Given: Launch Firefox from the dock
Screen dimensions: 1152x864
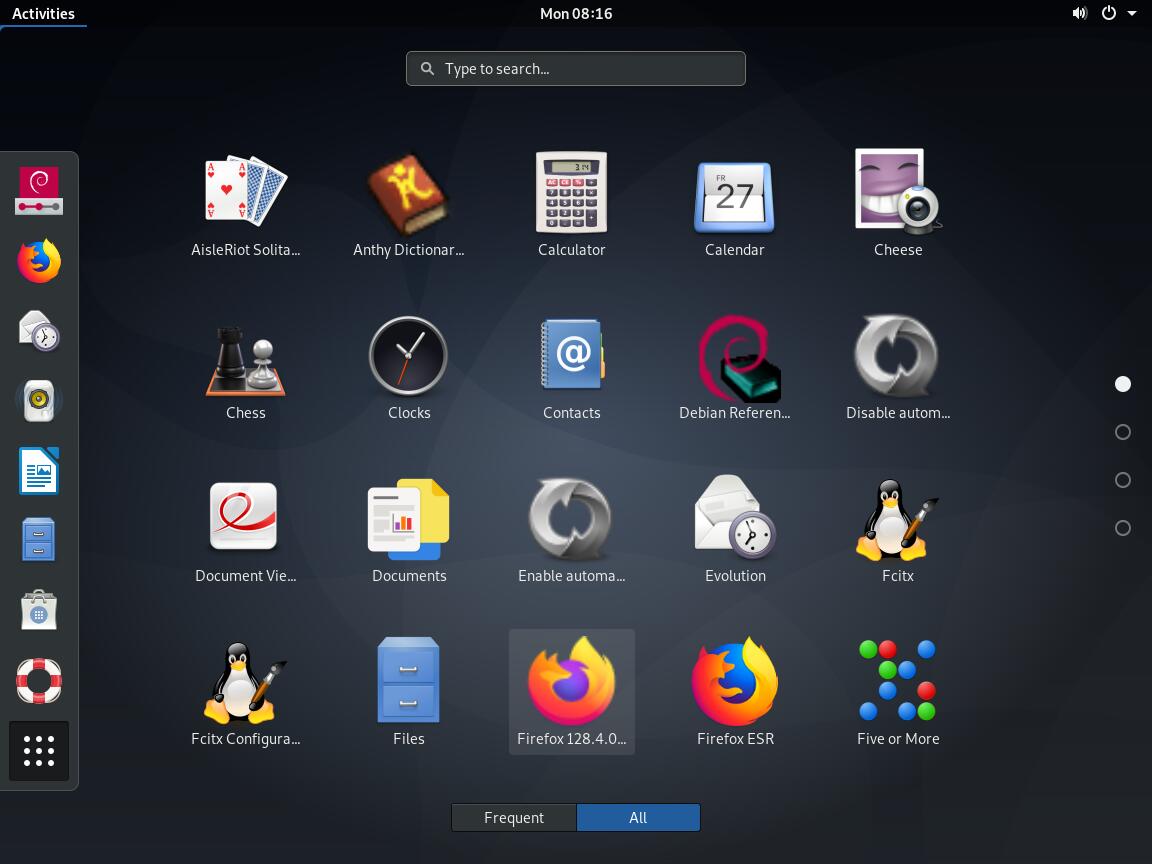Looking at the screenshot, I should [x=39, y=261].
